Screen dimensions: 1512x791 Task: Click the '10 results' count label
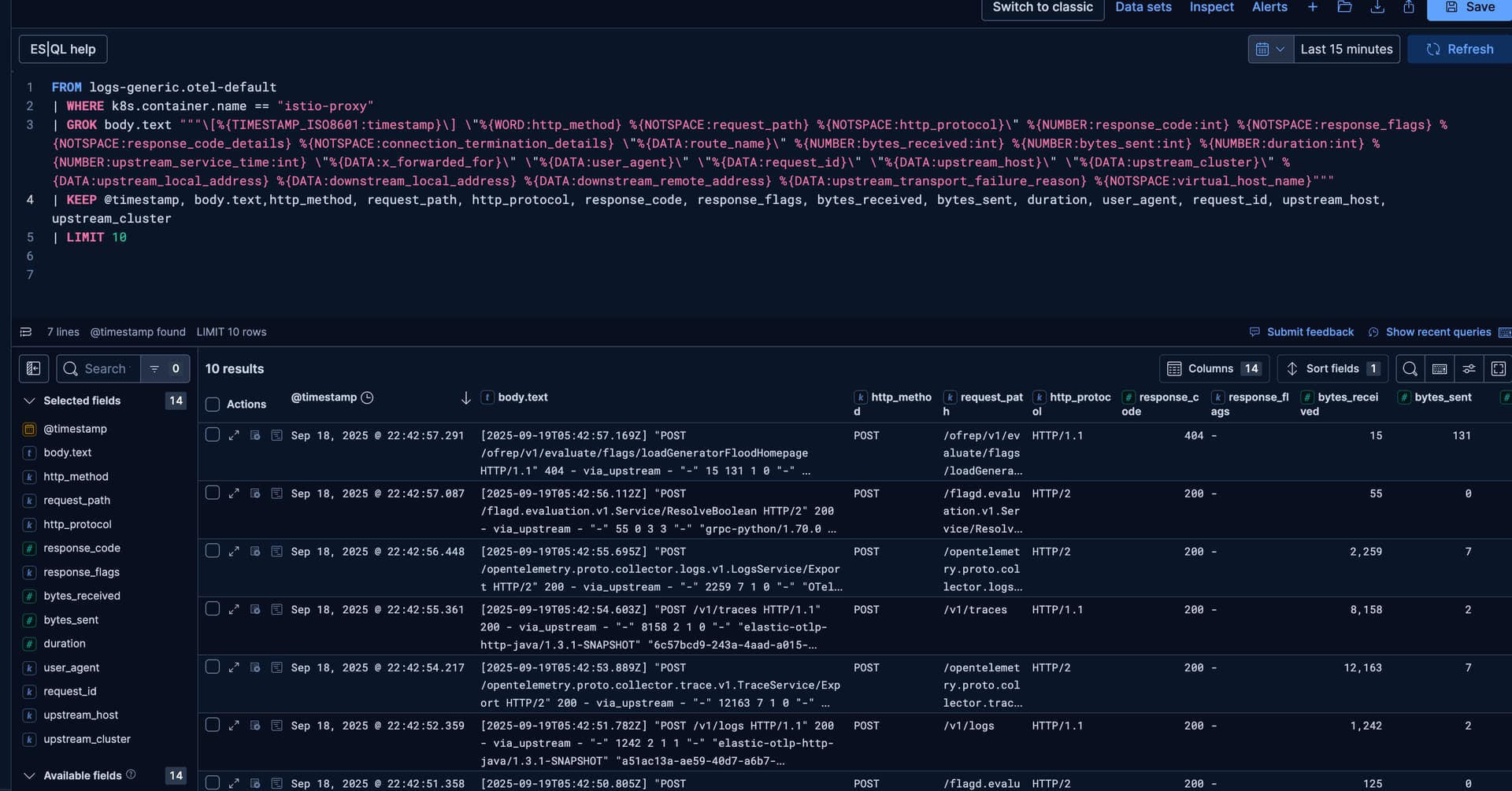(x=235, y=369)
